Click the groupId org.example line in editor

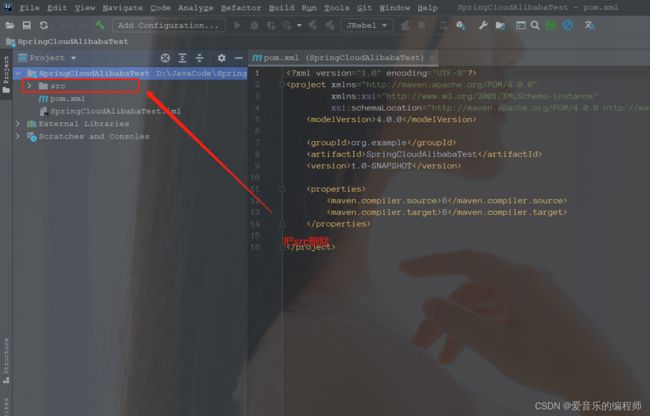click(x=381, y=143)
